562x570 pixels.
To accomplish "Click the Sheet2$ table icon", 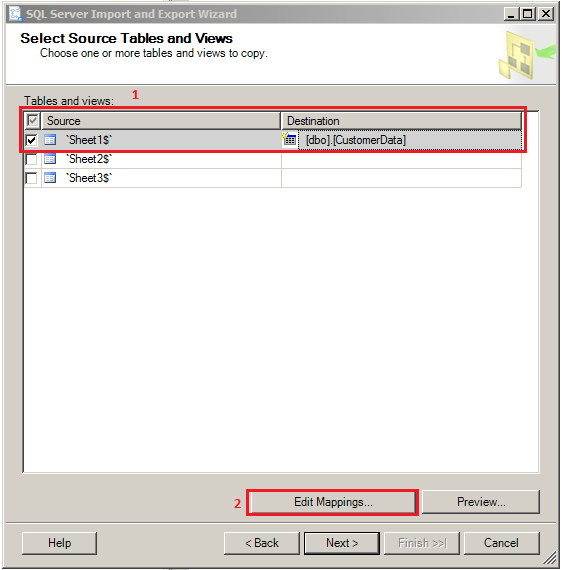I will click(50, 159).
